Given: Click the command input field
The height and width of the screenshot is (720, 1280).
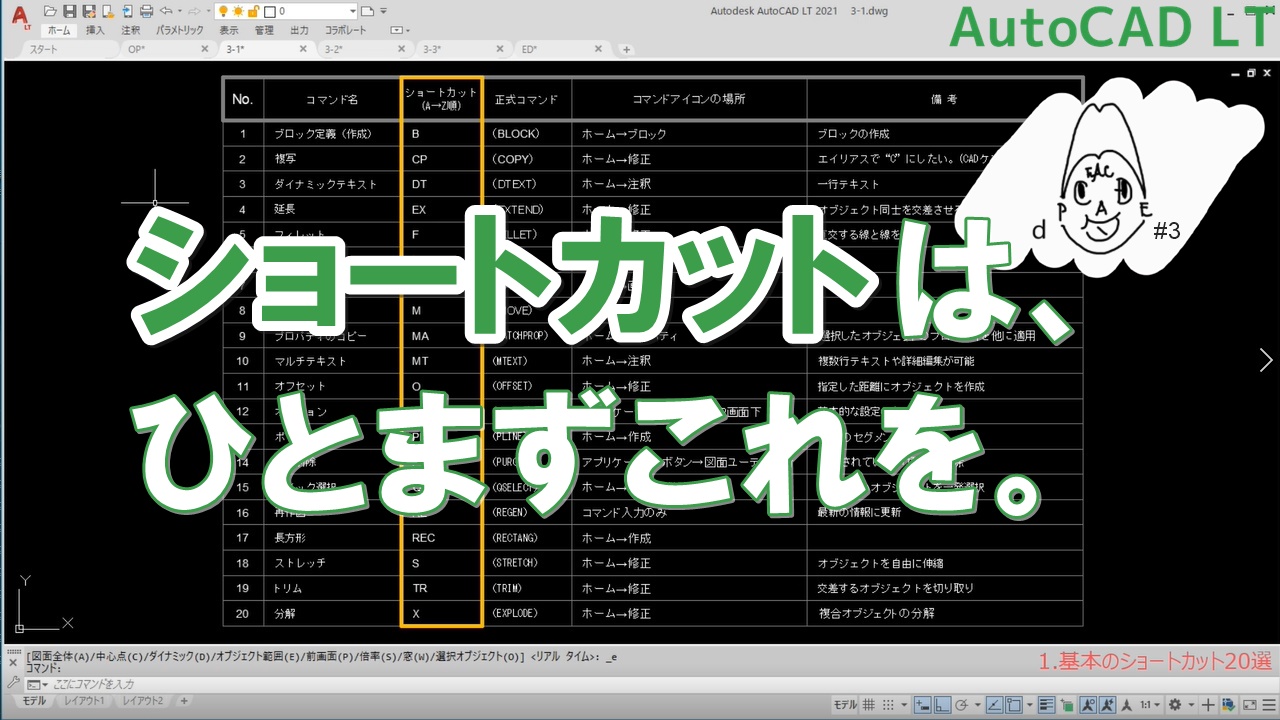Looking at the screenshot, I should point(150,684).
